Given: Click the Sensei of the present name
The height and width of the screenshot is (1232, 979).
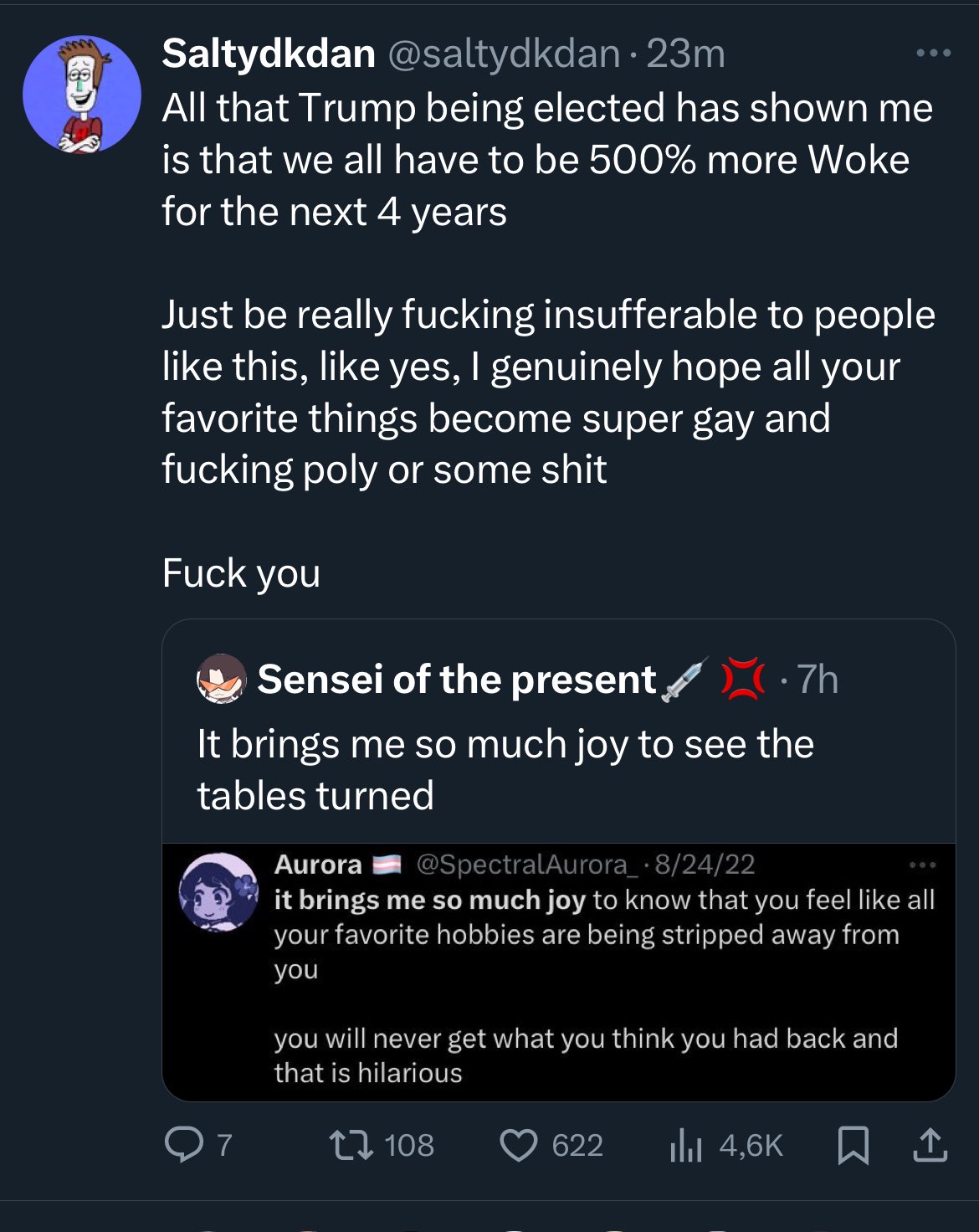Looking at the screenshot, I should pyautogui.click(x=457, y=679).
